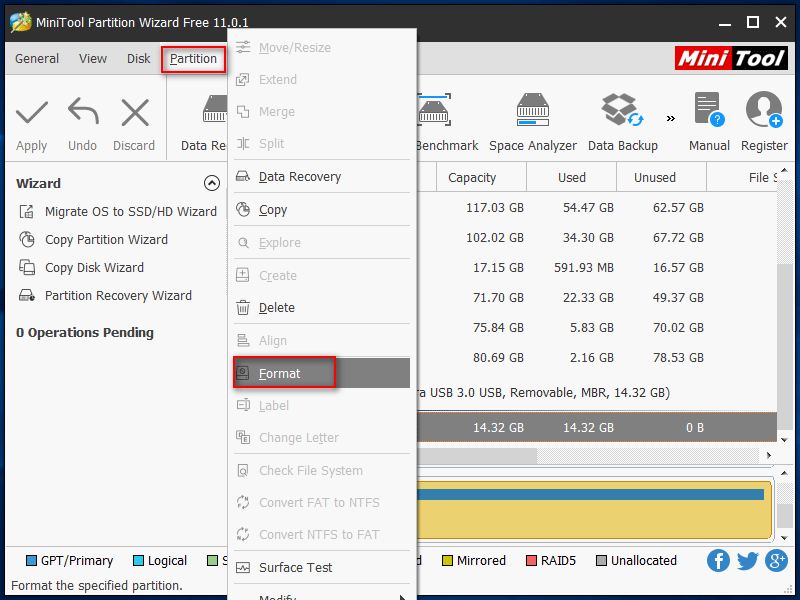This screenshot has width=800, height=600.
Task: Open the View menu
Action: pos(93,59)
